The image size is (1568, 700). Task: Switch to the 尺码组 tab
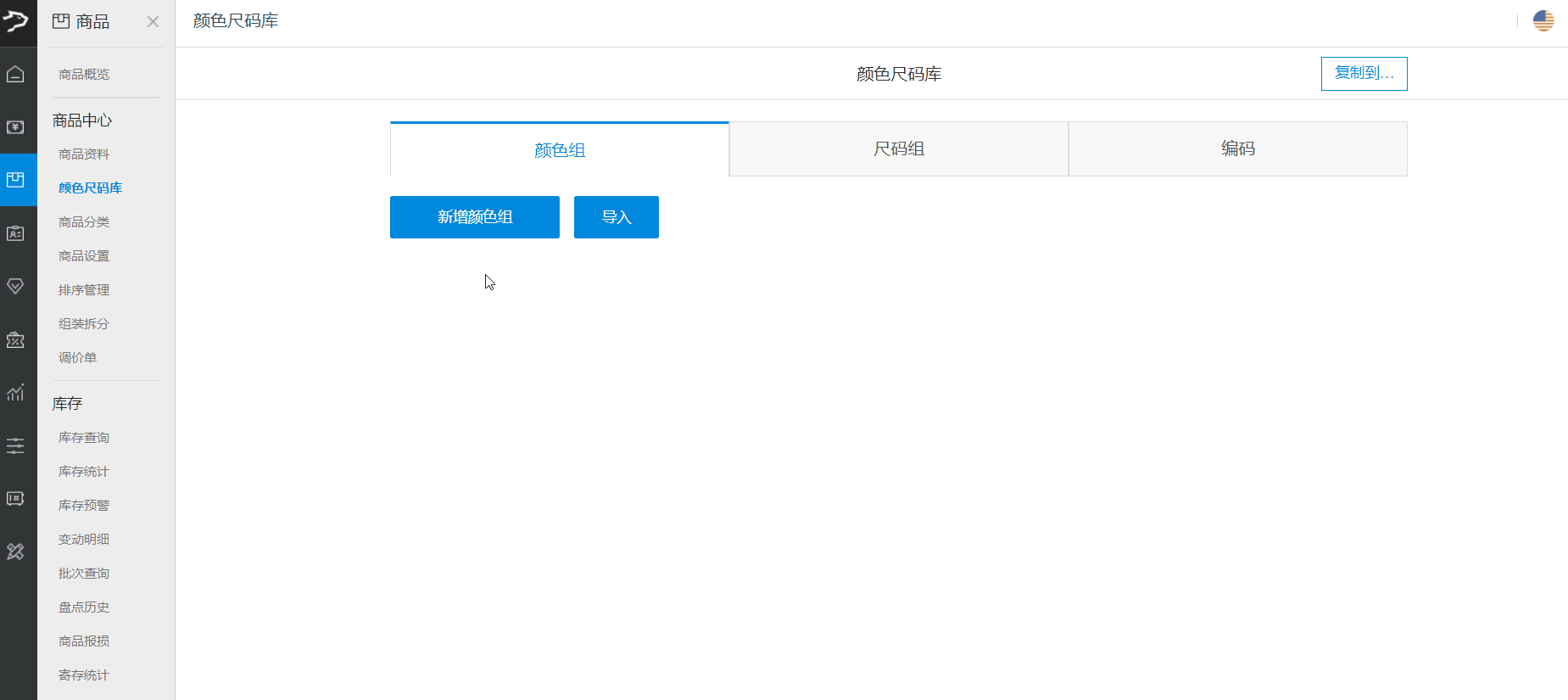coord(899,148)
